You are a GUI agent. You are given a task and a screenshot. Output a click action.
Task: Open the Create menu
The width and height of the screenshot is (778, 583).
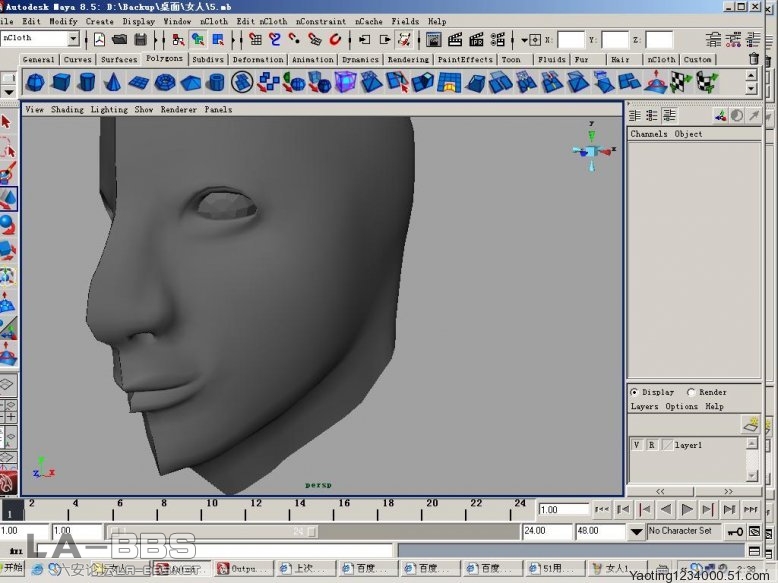tap(99, 21)
